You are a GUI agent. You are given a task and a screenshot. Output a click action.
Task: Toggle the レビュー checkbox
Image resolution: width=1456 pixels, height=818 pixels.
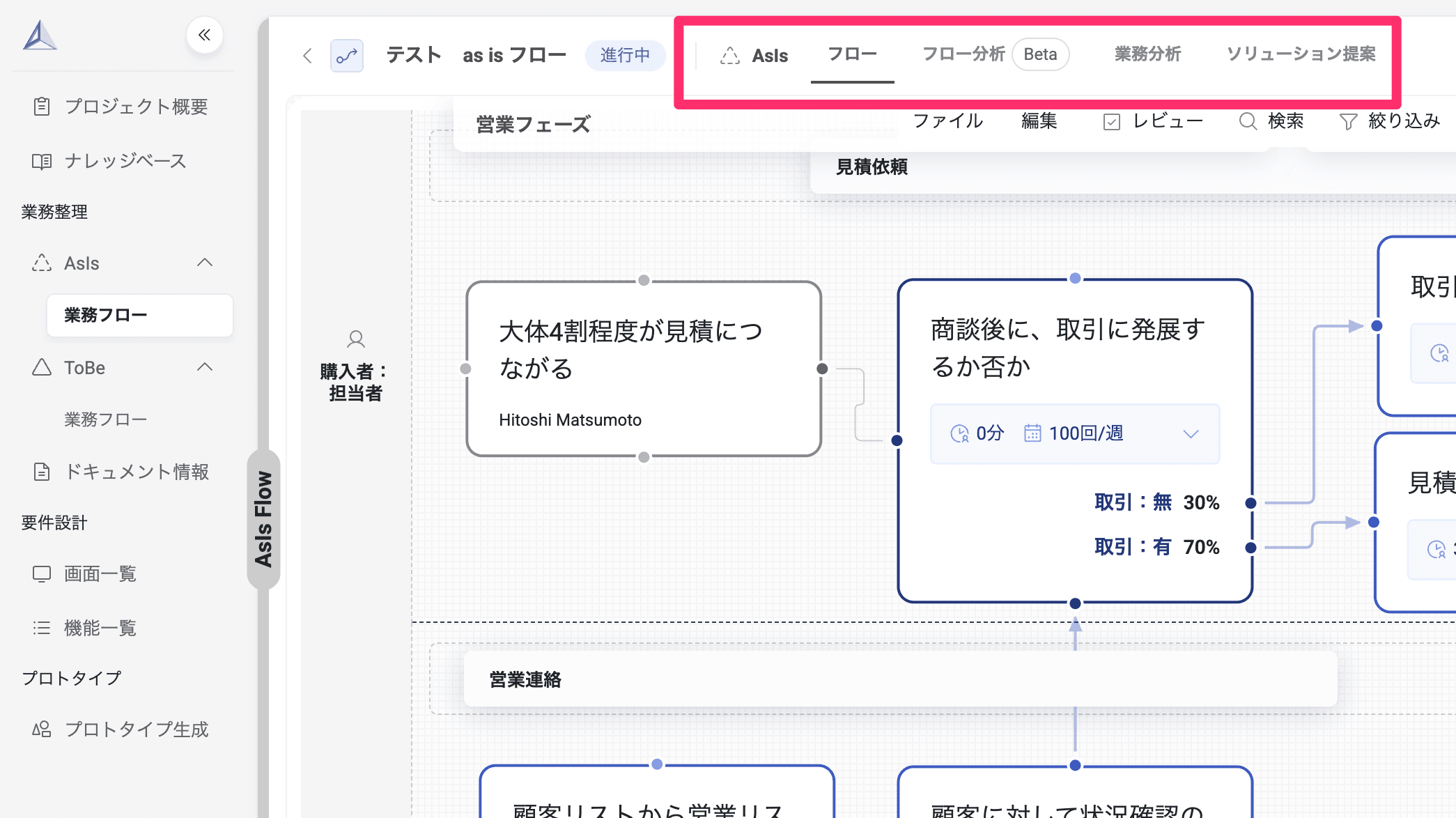1112,122
